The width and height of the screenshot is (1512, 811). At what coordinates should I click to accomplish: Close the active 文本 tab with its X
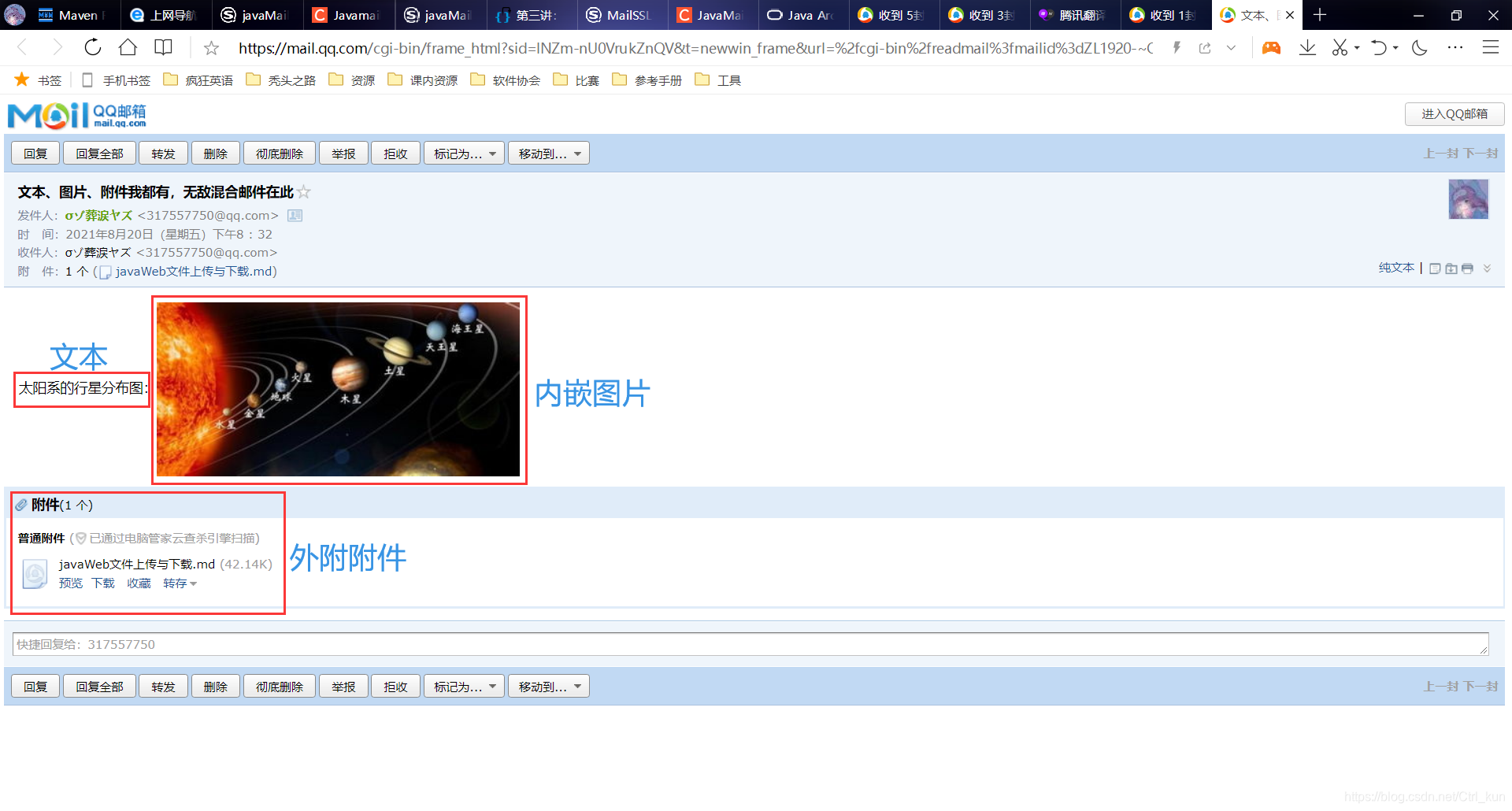pos(1290,15)
